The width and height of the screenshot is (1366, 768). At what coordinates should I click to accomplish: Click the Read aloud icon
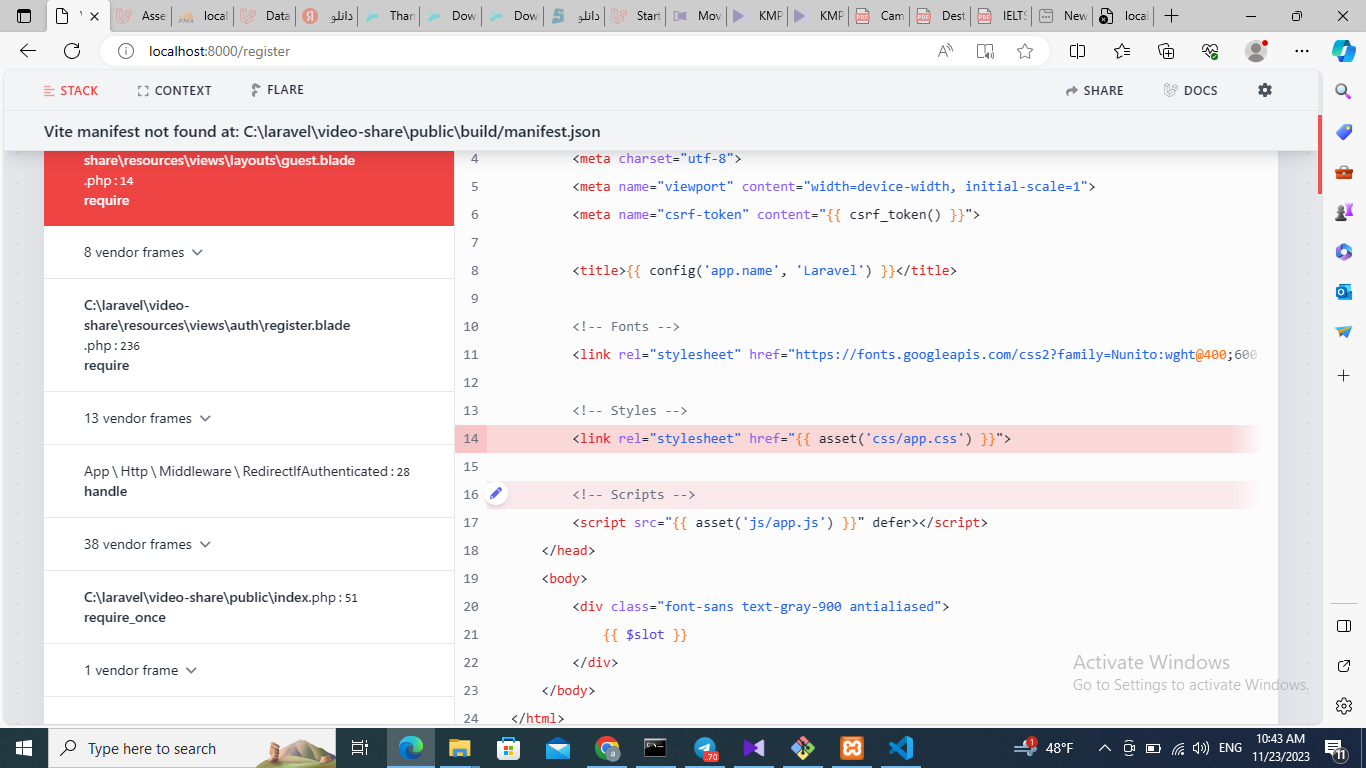point(945,51)
